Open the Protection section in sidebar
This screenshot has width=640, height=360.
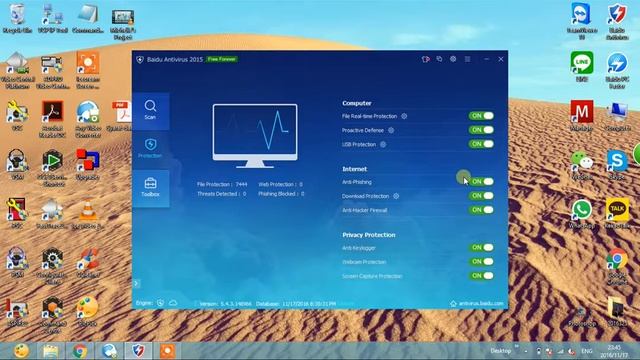point(150,149)
